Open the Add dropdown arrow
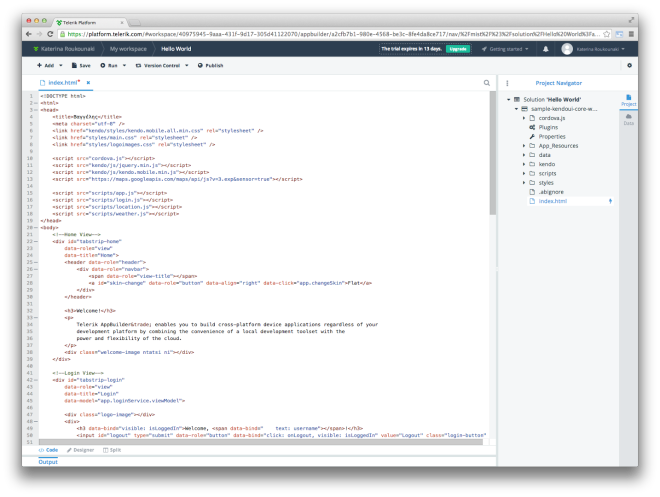Viewport: 660px width, 497px height. (61, 65)
